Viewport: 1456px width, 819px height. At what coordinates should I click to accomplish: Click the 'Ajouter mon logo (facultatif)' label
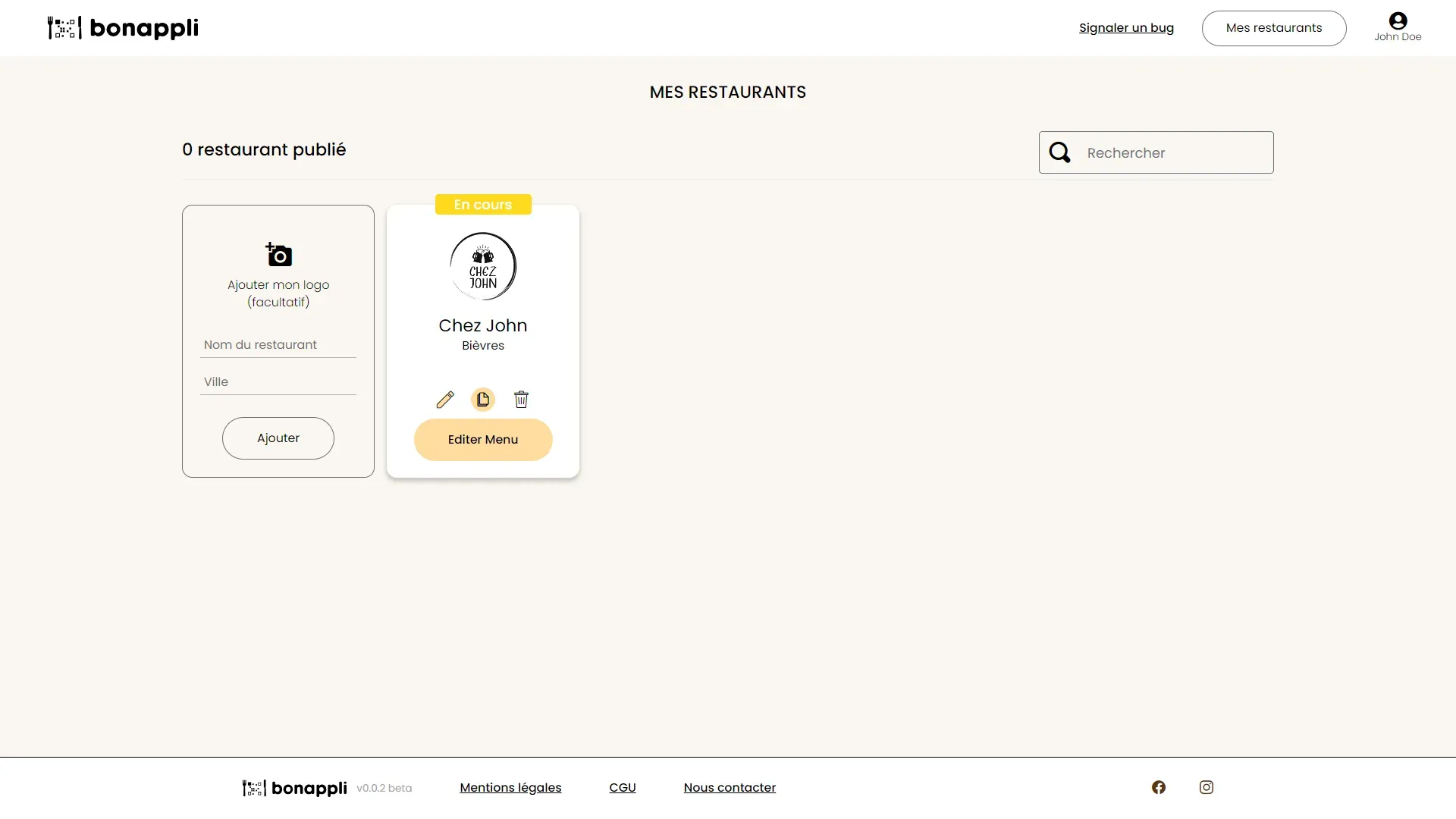(x=278, y=293)
